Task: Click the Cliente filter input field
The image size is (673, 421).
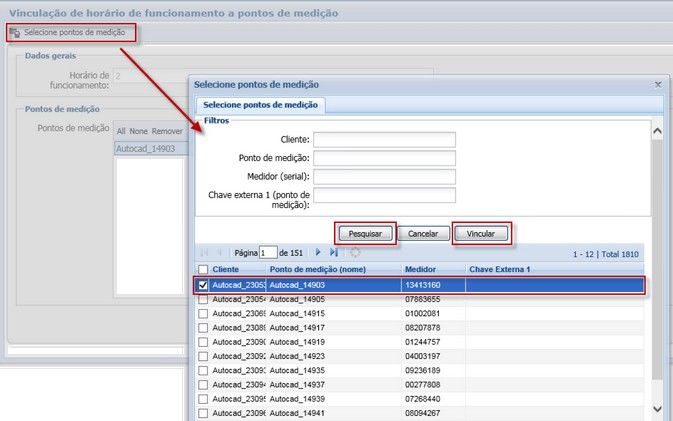Action: [384, 140]
